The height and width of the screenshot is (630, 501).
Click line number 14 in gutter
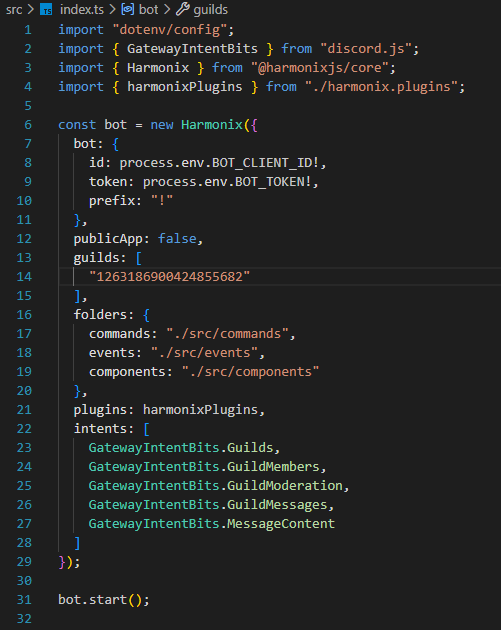pyautogui.click(x=24, y=276)
